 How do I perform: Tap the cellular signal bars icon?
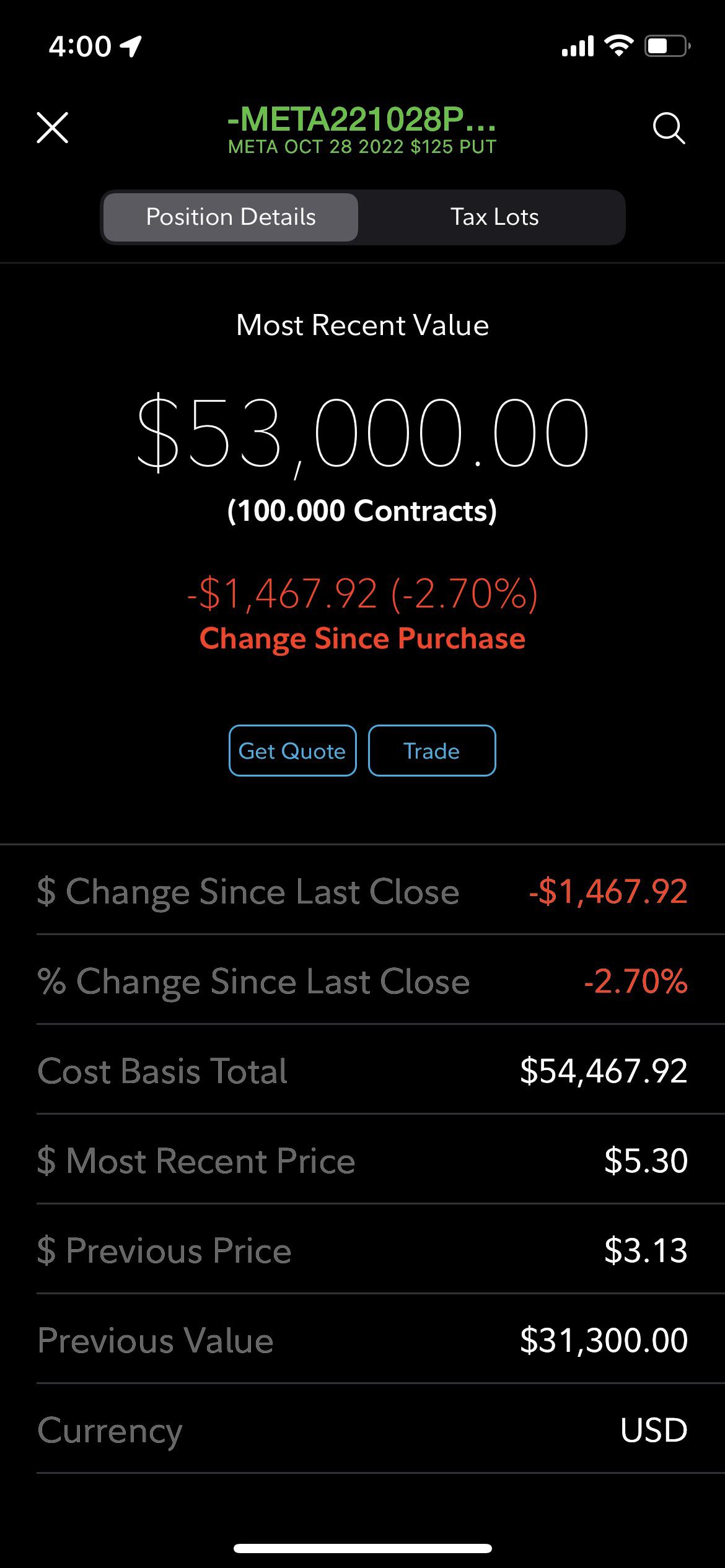pyautogui.click(x=578, y=46)
